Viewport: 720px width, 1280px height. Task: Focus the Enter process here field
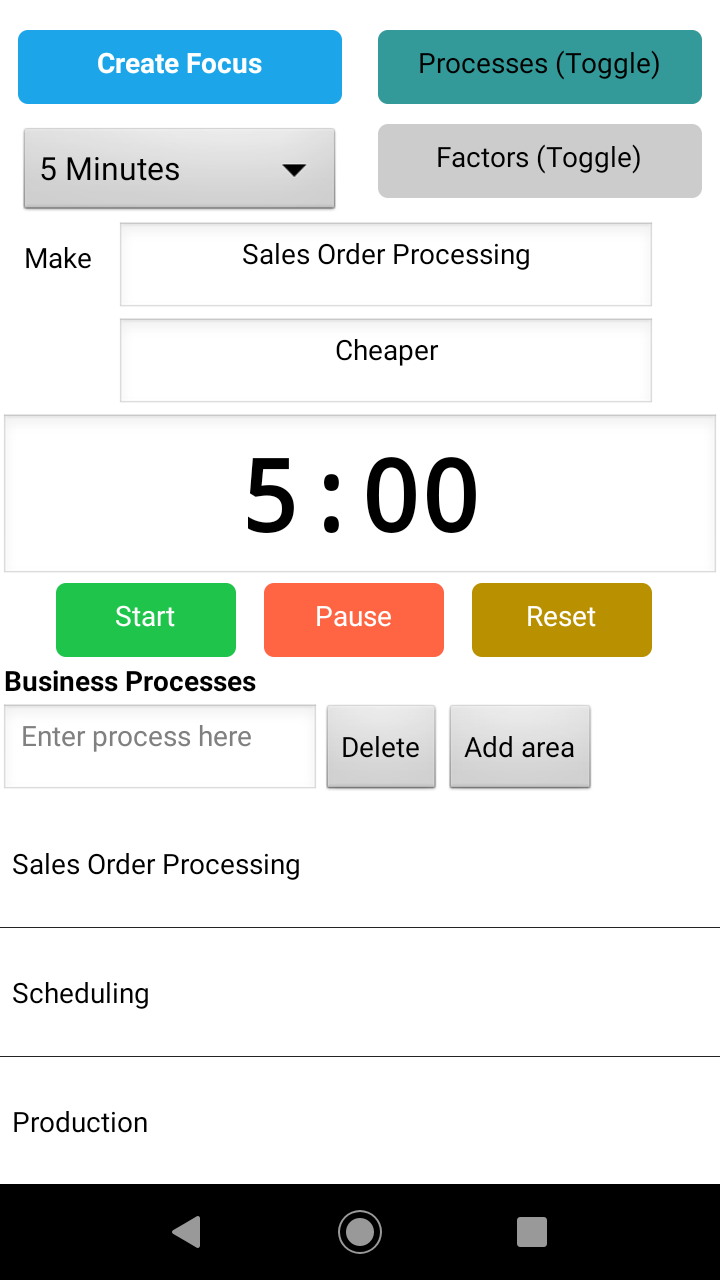pyautogui.click(x=160, y=746)
